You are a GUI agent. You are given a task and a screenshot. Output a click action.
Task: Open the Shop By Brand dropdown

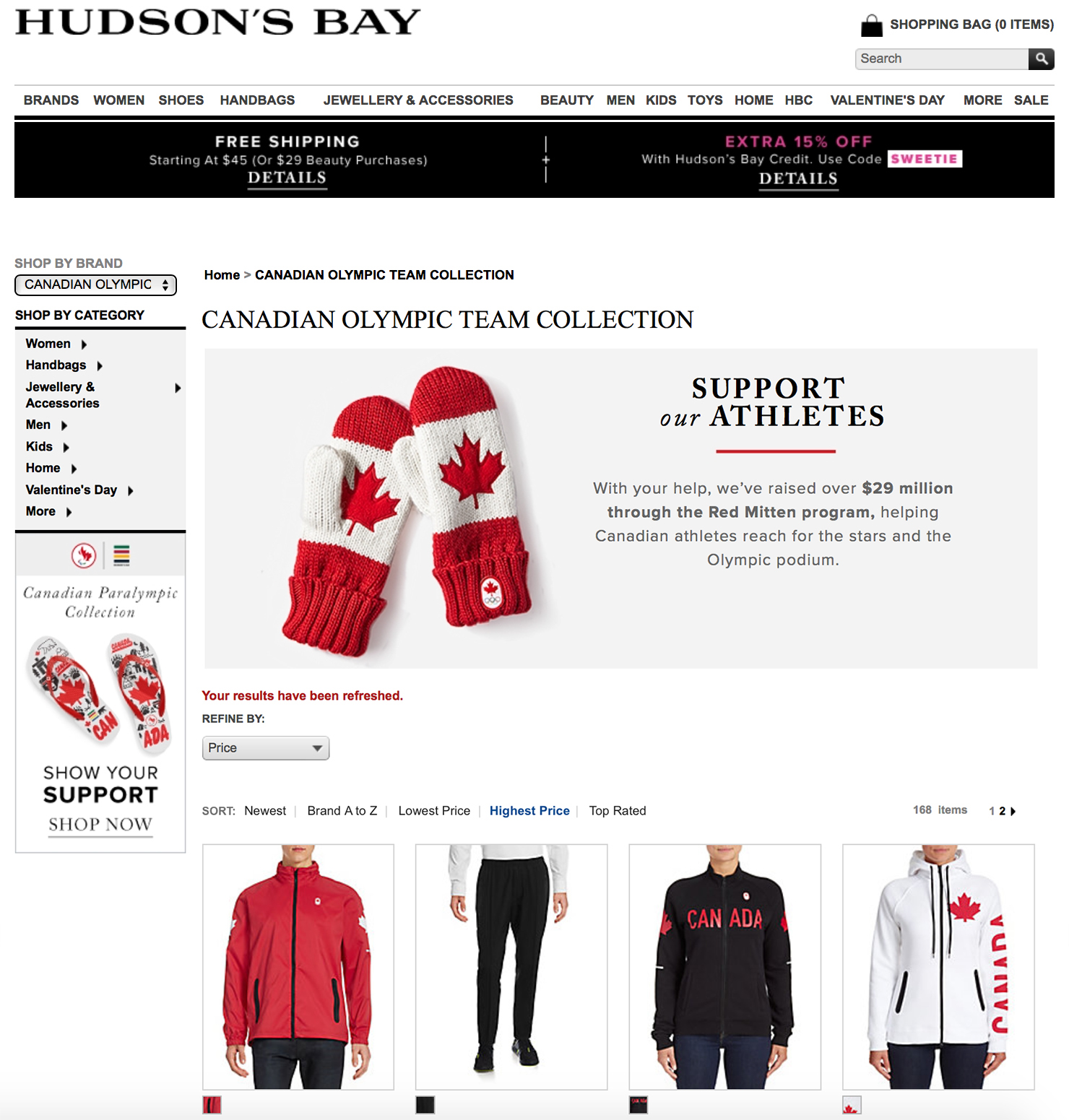pyautogui.click(x=95, y=285)
